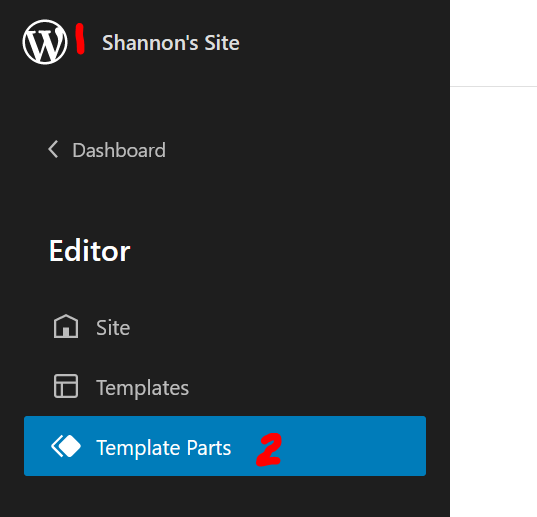Click sidebar space between Dashboard and Editor
This screenshot has width=537, height=517.
tap(225, 199)
